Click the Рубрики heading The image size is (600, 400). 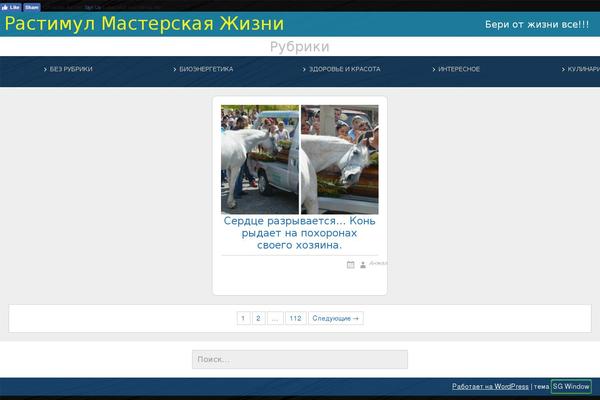[x=300, y=47]
